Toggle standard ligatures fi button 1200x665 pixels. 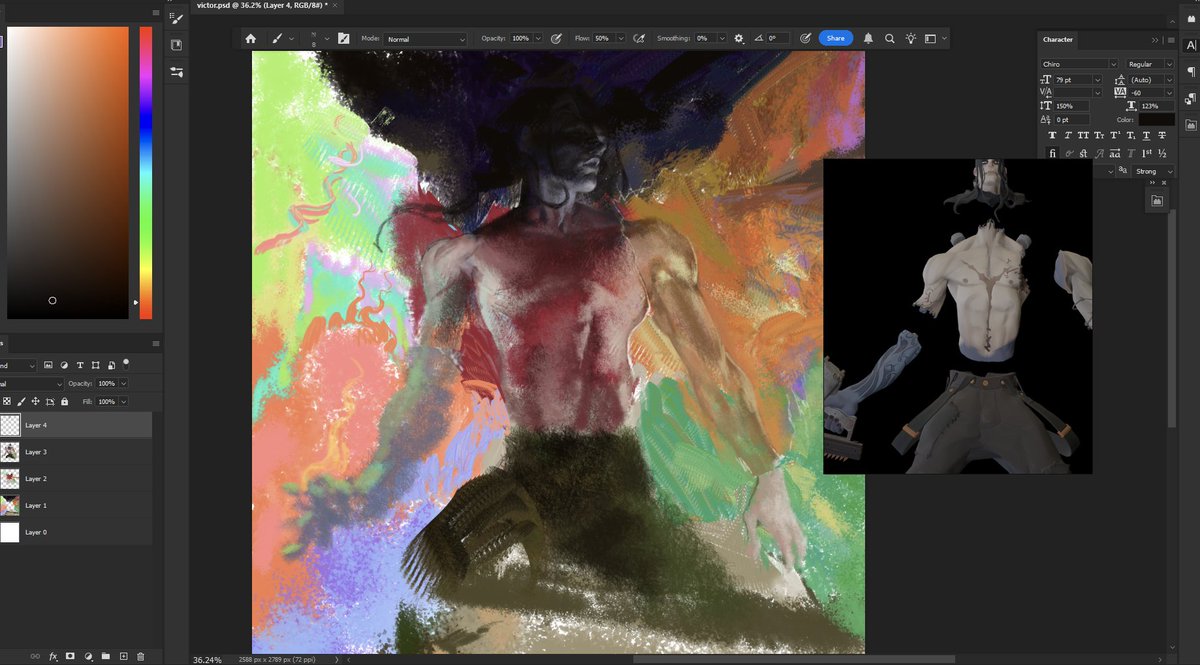click(x=1053, y=154)
